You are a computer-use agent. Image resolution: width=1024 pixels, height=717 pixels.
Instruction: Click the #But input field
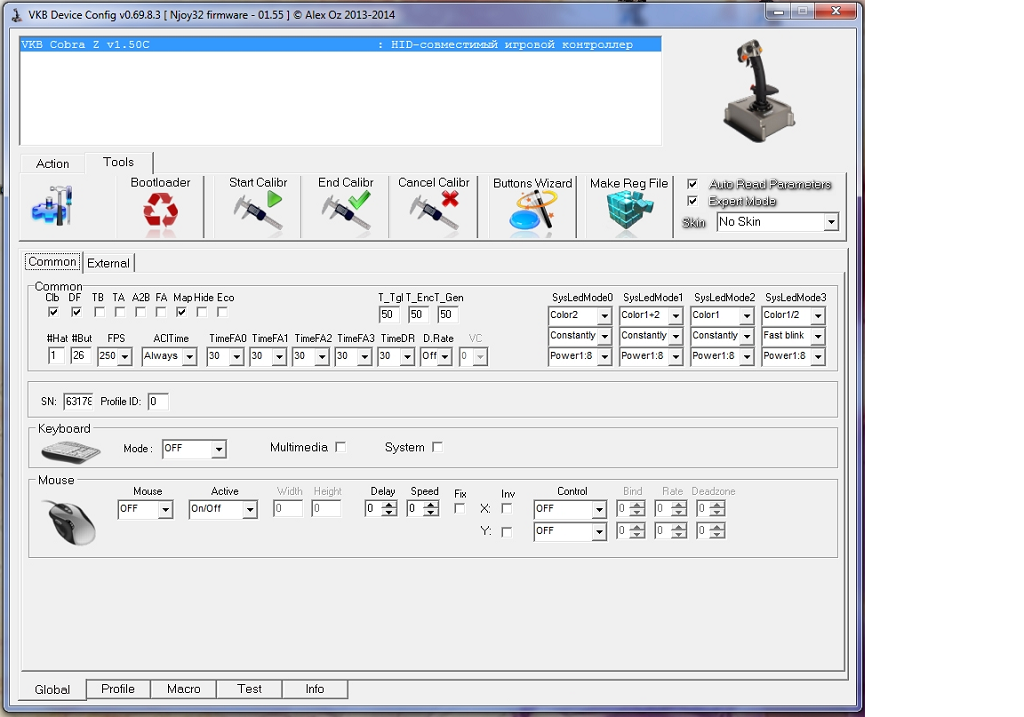click(80, 356)
